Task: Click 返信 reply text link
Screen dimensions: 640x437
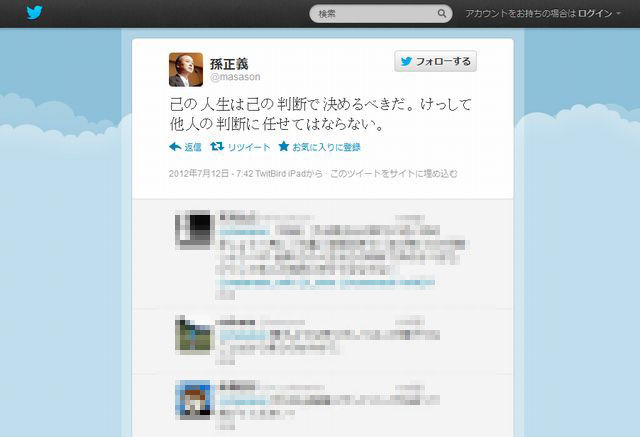Action: tap(193, 147)
